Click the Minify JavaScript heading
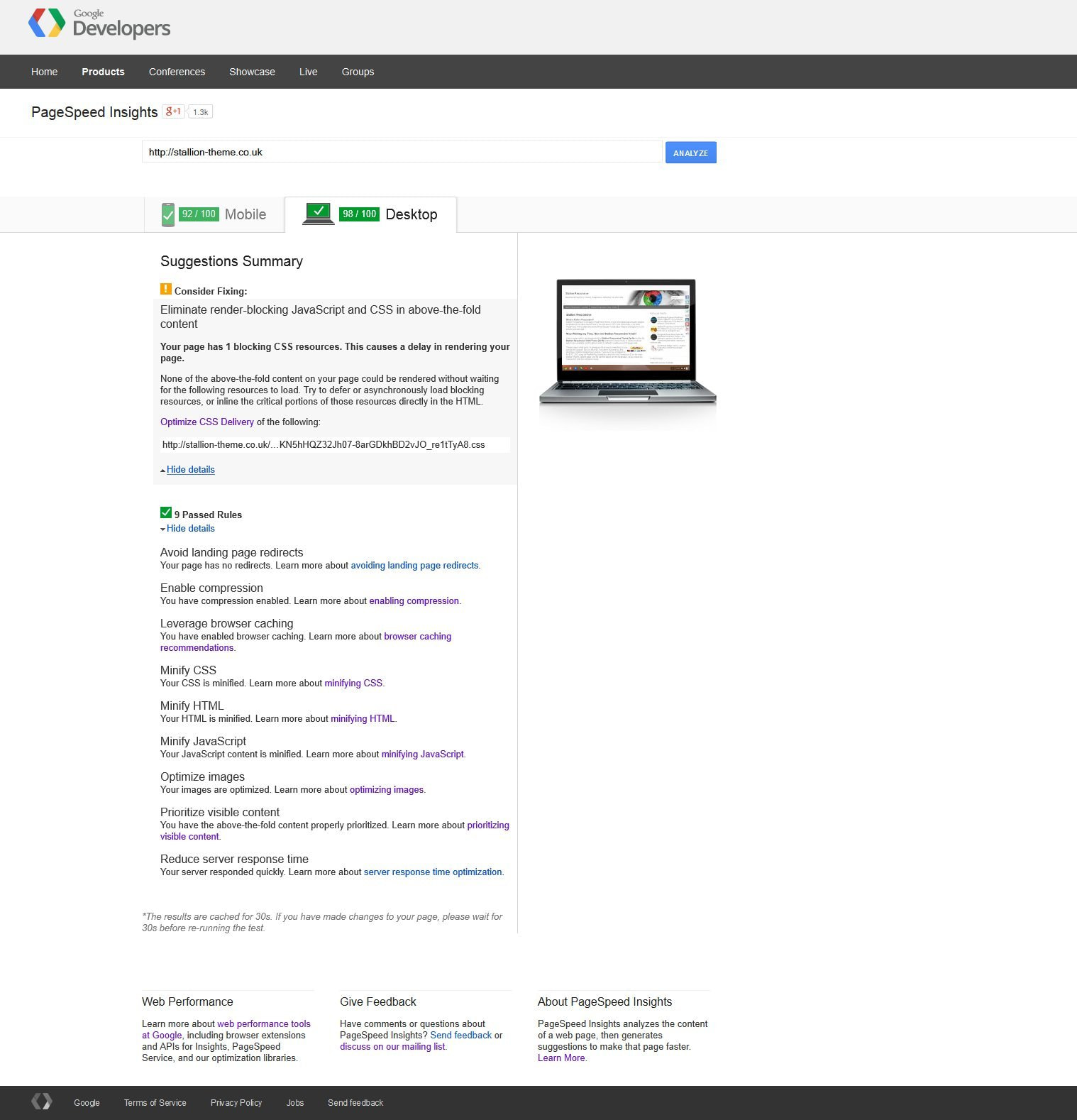The image size is (1077, 1120). (x=203, y=742)
